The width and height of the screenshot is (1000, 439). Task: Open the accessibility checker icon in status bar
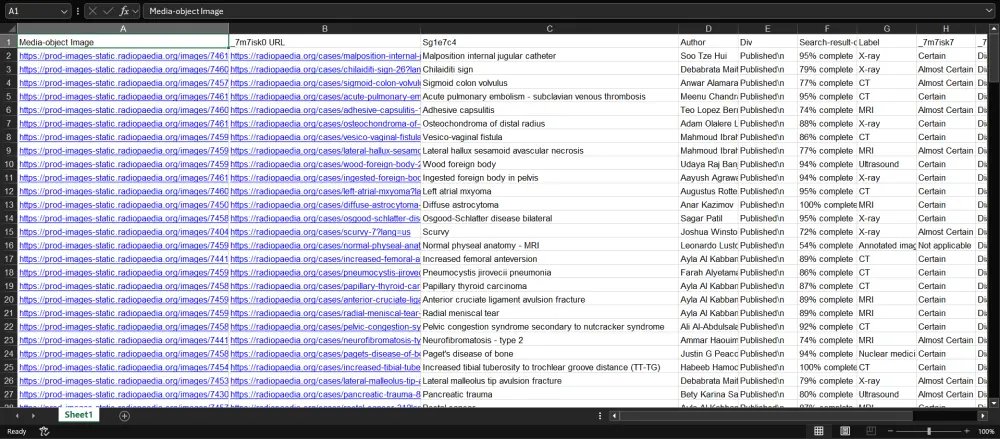(44, 431)
